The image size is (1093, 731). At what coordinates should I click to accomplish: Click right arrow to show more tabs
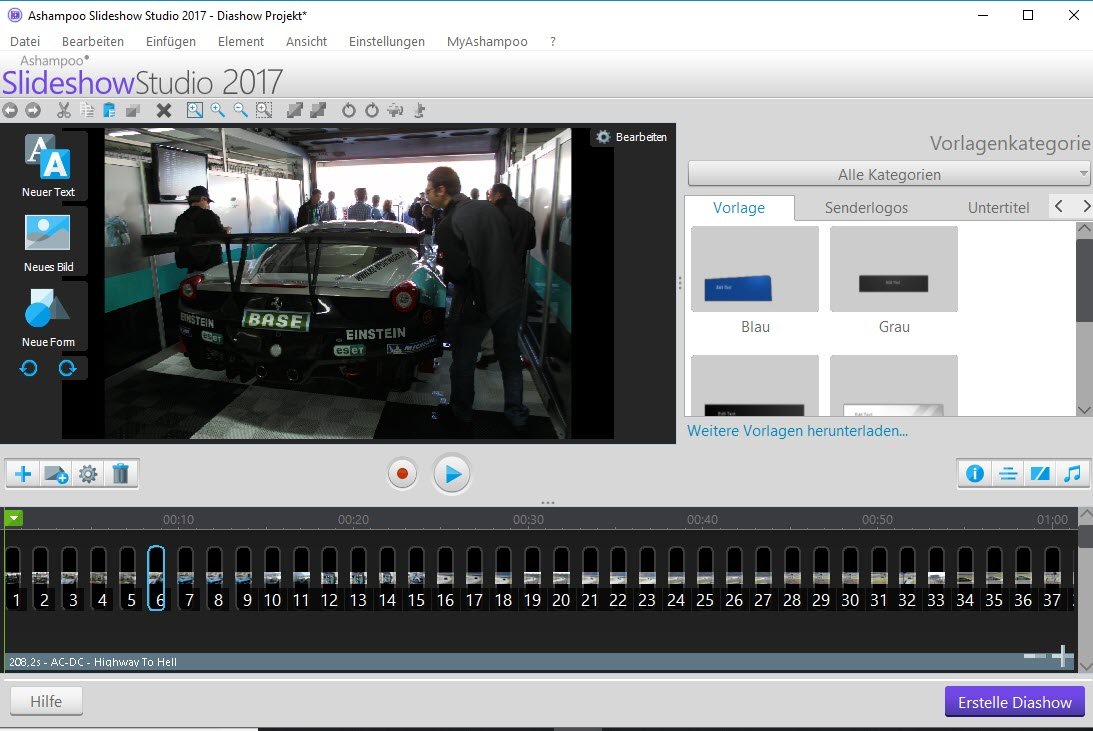[1086, 207]
